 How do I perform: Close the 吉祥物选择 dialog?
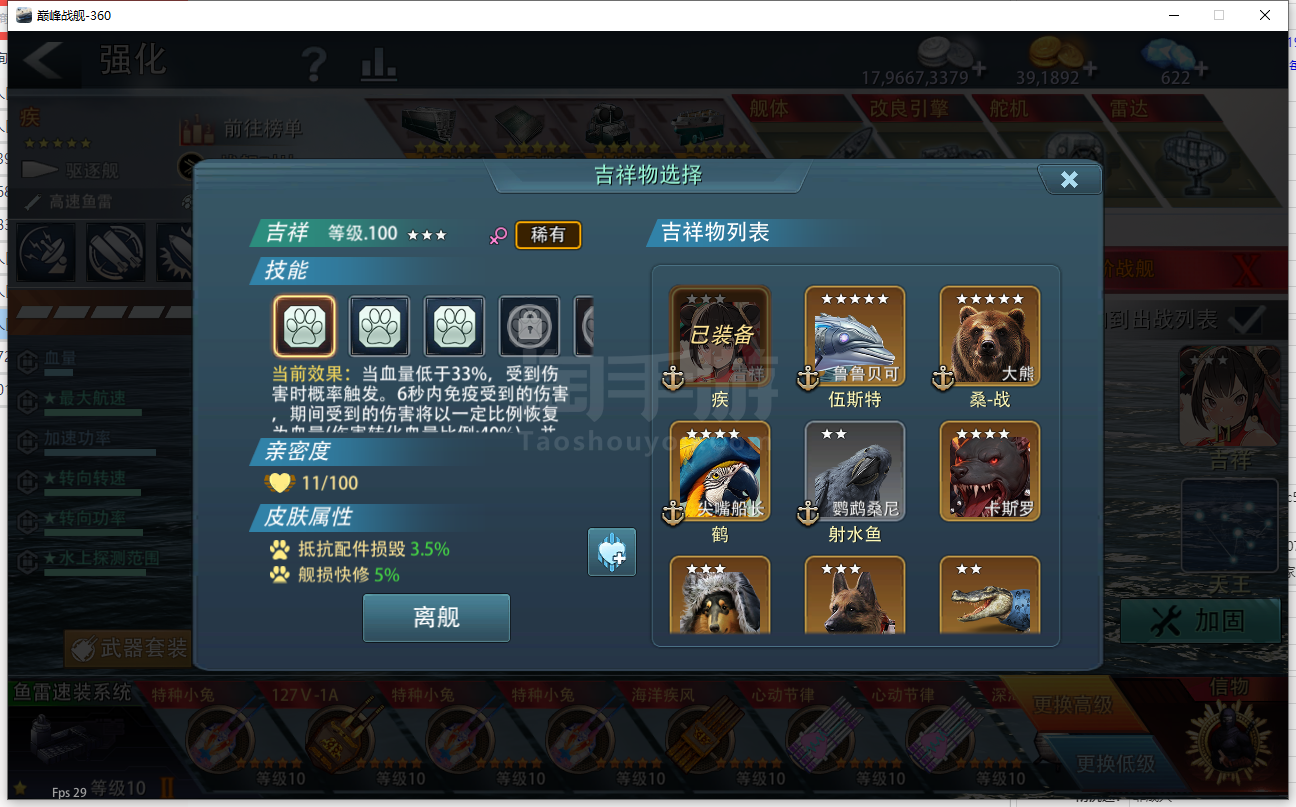click(1069, 179)
